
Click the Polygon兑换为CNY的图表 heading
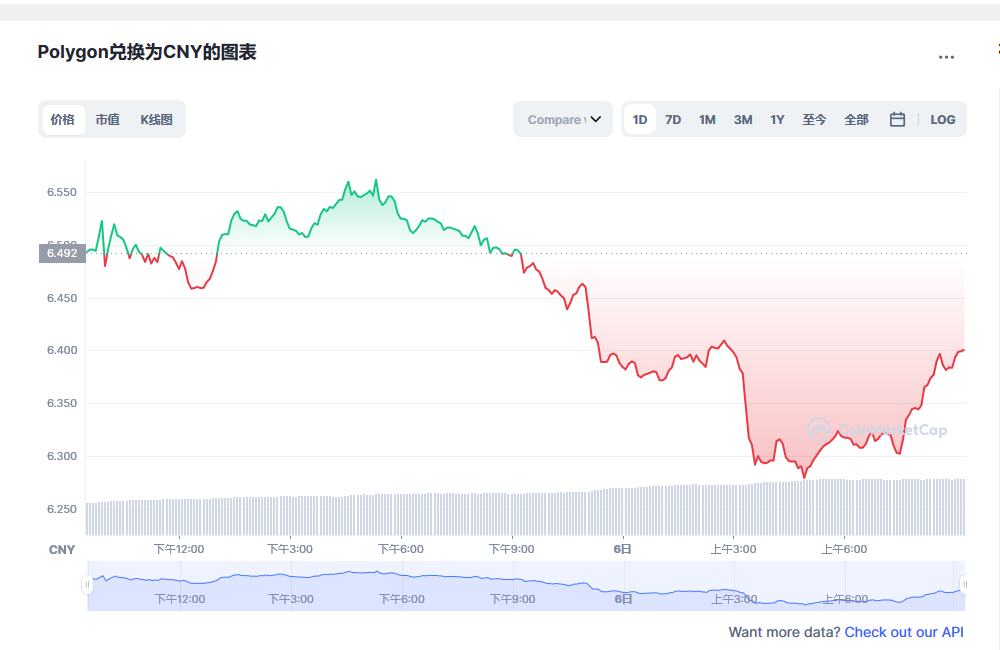(x=147, y=52)
